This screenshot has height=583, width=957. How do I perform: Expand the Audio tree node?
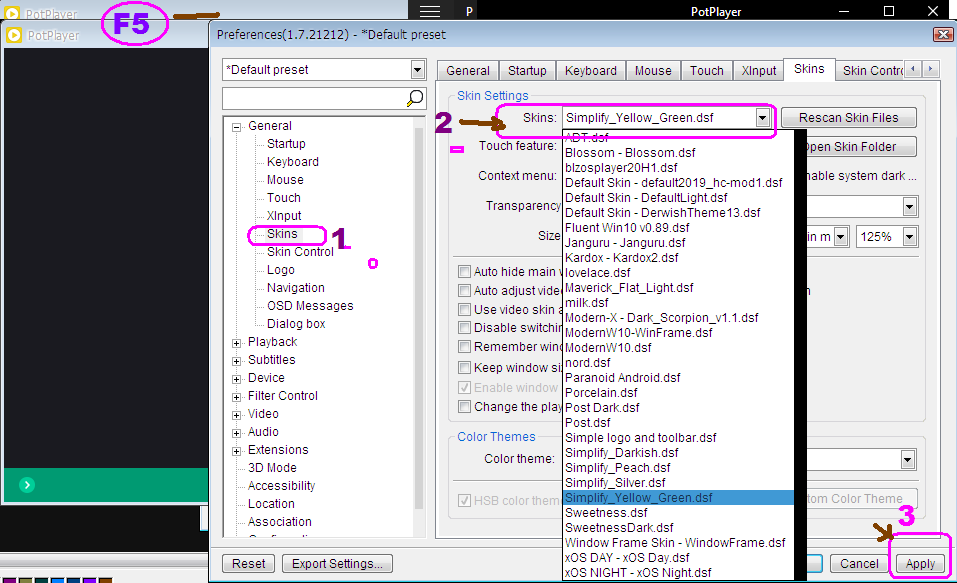coord(237,433)
